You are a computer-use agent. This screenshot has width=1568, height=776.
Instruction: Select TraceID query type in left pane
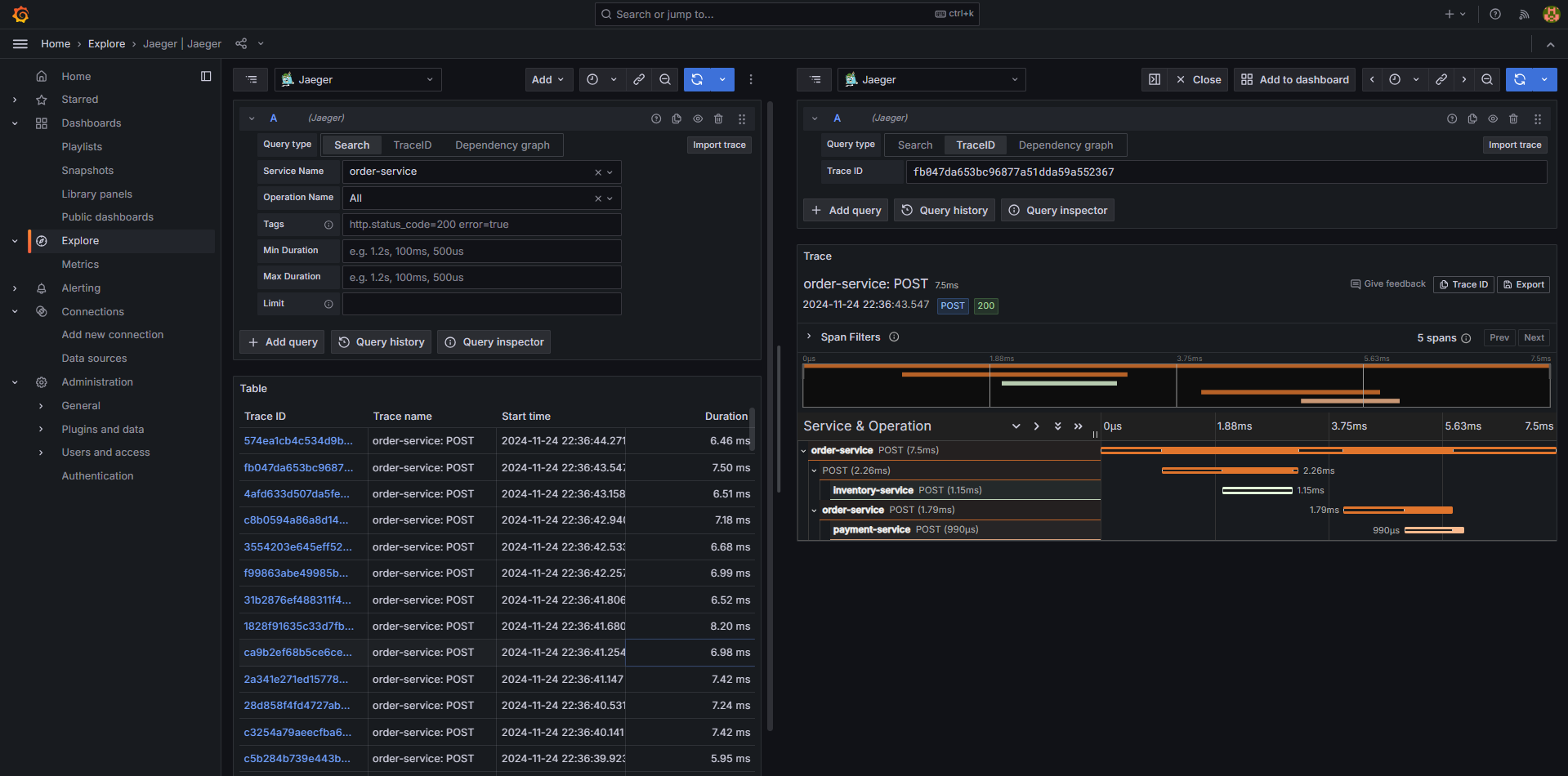click(x=412, y=145)
